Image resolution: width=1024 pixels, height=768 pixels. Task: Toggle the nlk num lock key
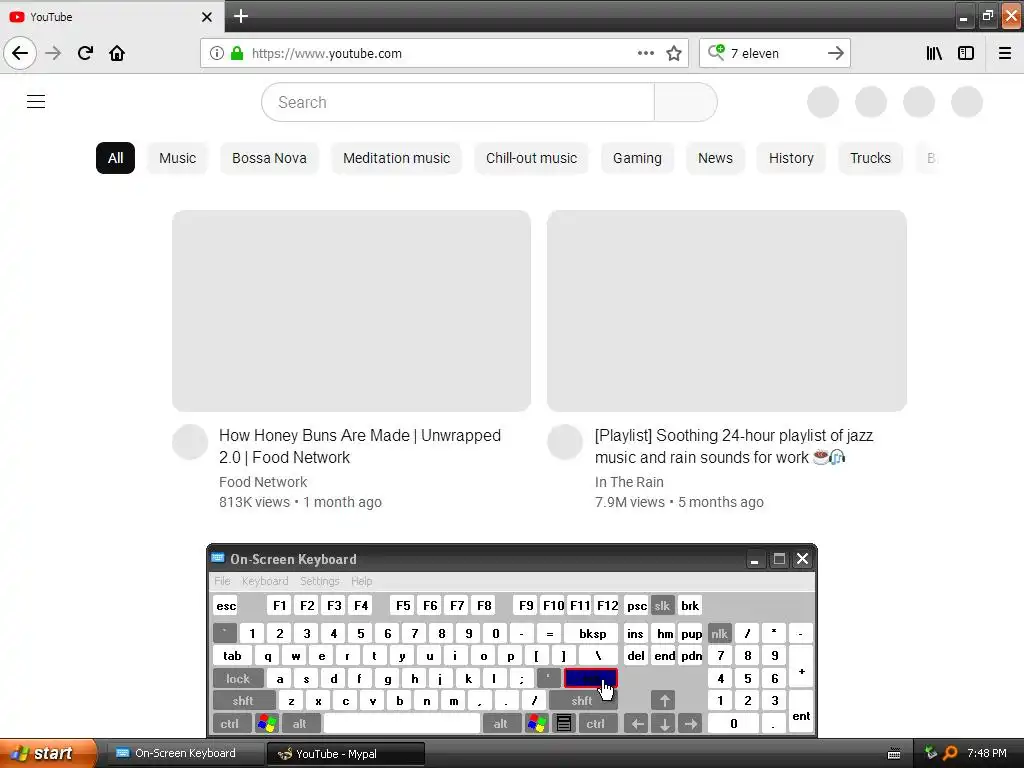pos(719,633)
